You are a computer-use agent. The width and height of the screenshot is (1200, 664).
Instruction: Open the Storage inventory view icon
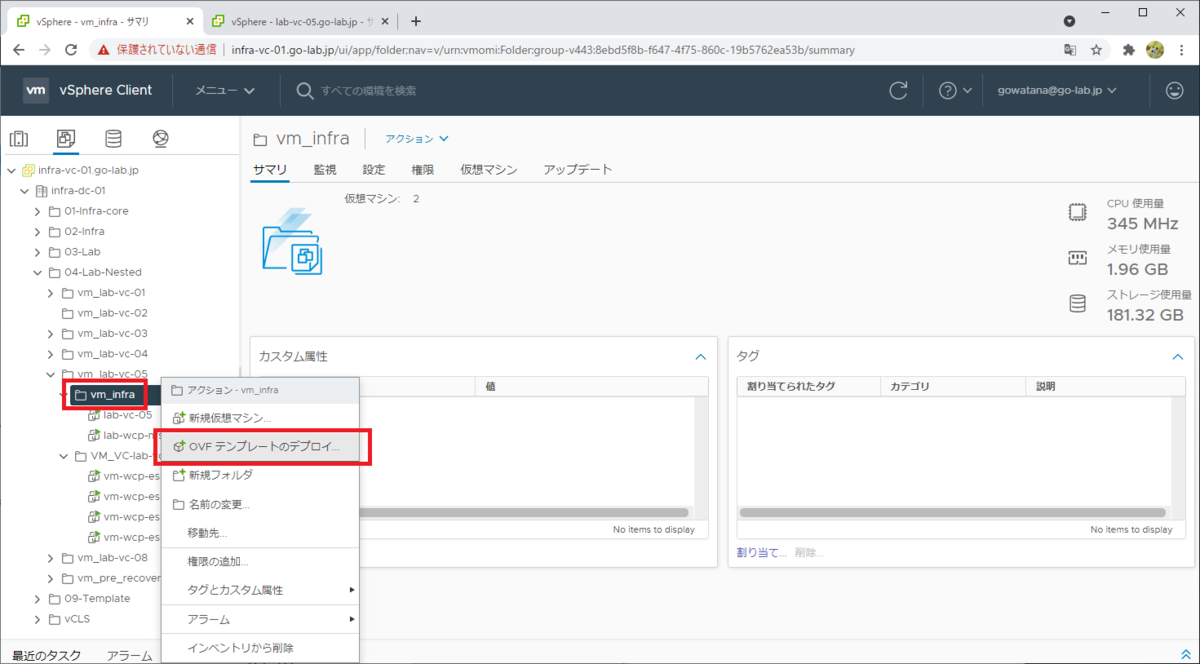click(x=113, y=139)
